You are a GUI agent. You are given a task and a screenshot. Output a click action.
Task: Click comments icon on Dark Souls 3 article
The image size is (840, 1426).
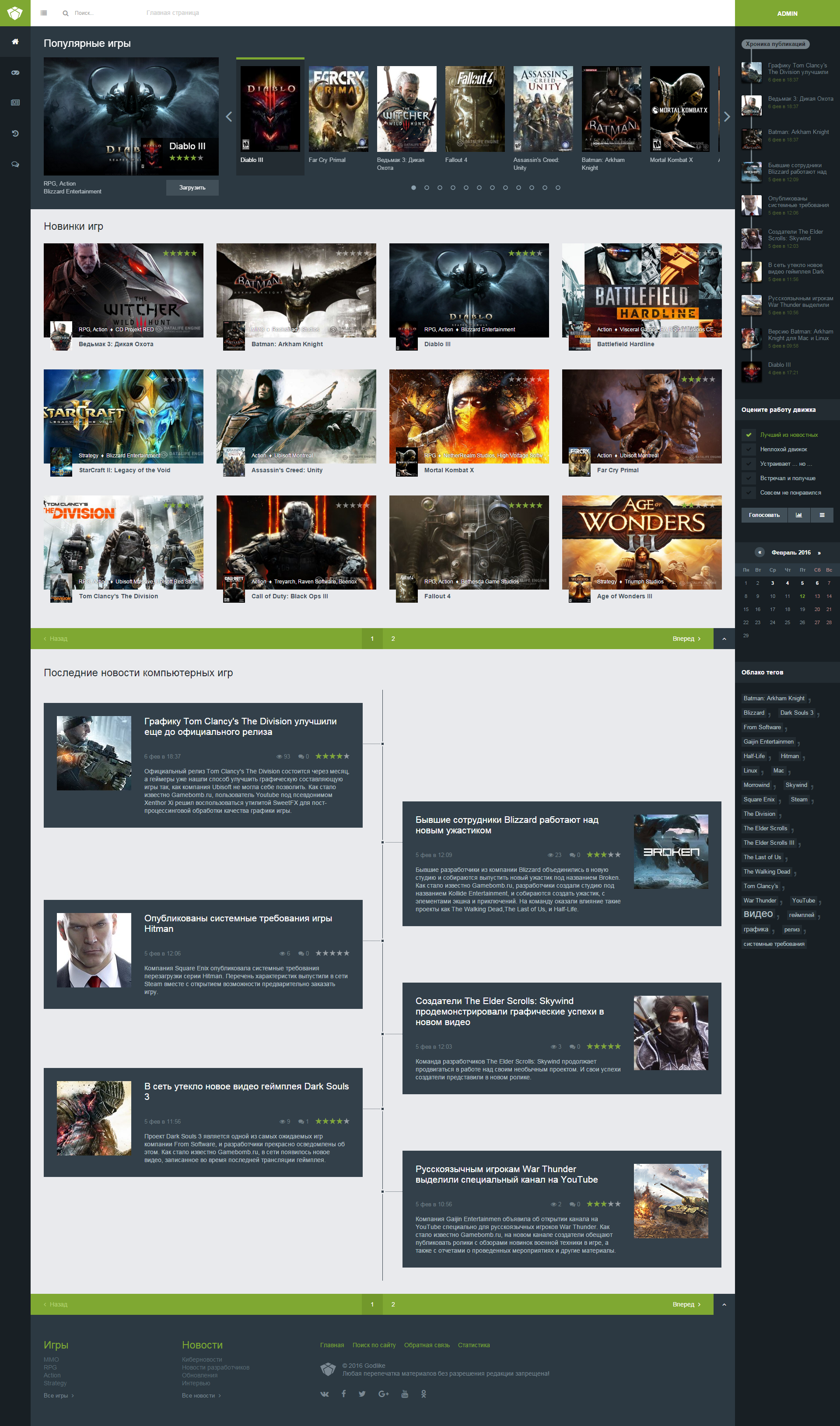pyautogui.click(x=301, y=1121)
